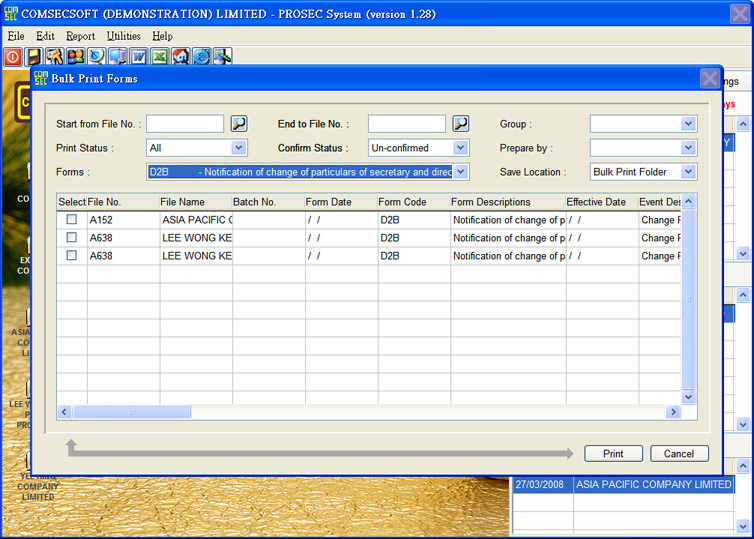Click the Print button
Screen dimensions: 754x539
point(613,454)
